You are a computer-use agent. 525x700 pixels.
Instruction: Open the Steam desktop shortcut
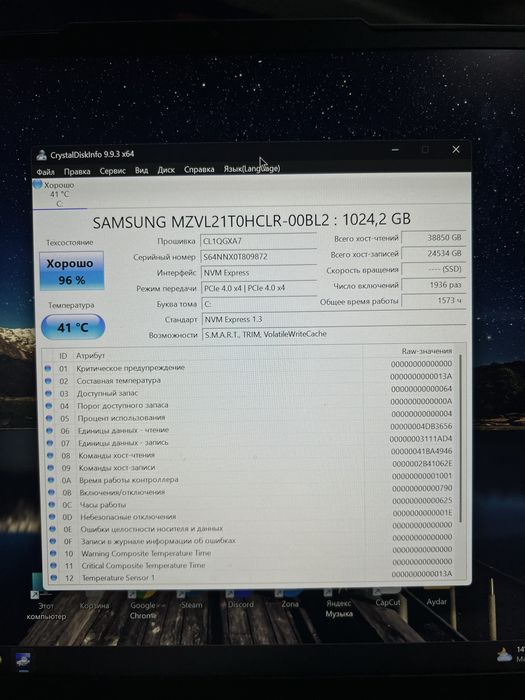[x=191, y=598]
